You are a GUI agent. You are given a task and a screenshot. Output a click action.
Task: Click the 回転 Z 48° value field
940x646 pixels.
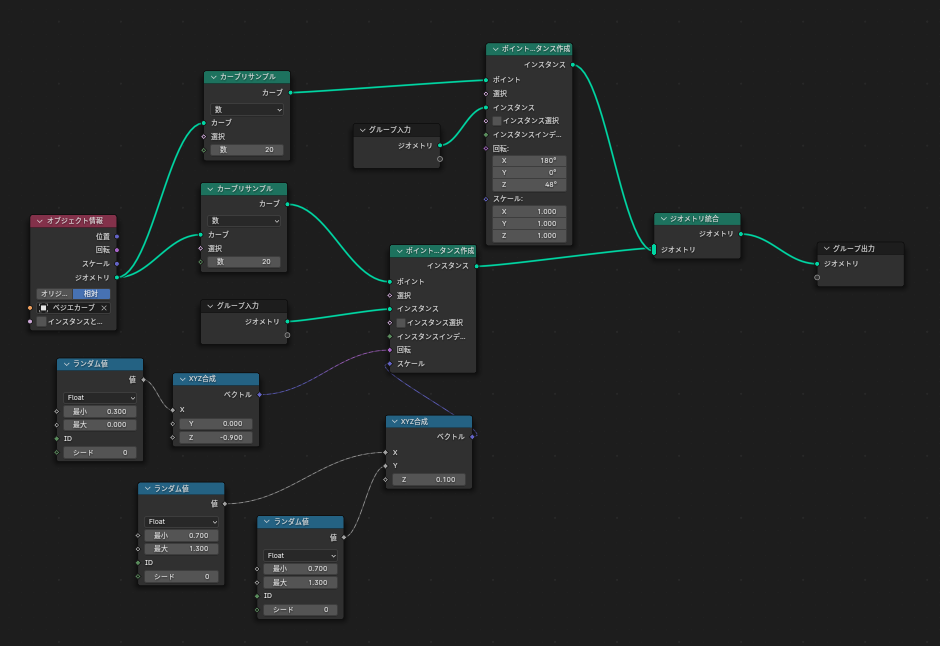coord(529,185)
